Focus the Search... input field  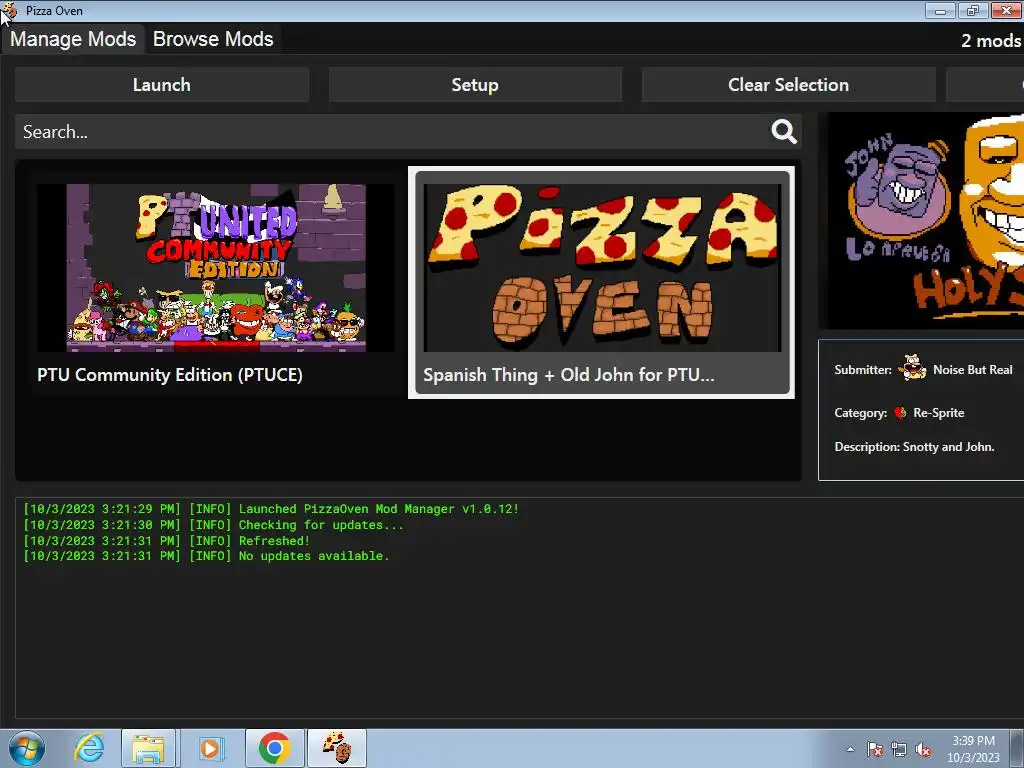392,132
